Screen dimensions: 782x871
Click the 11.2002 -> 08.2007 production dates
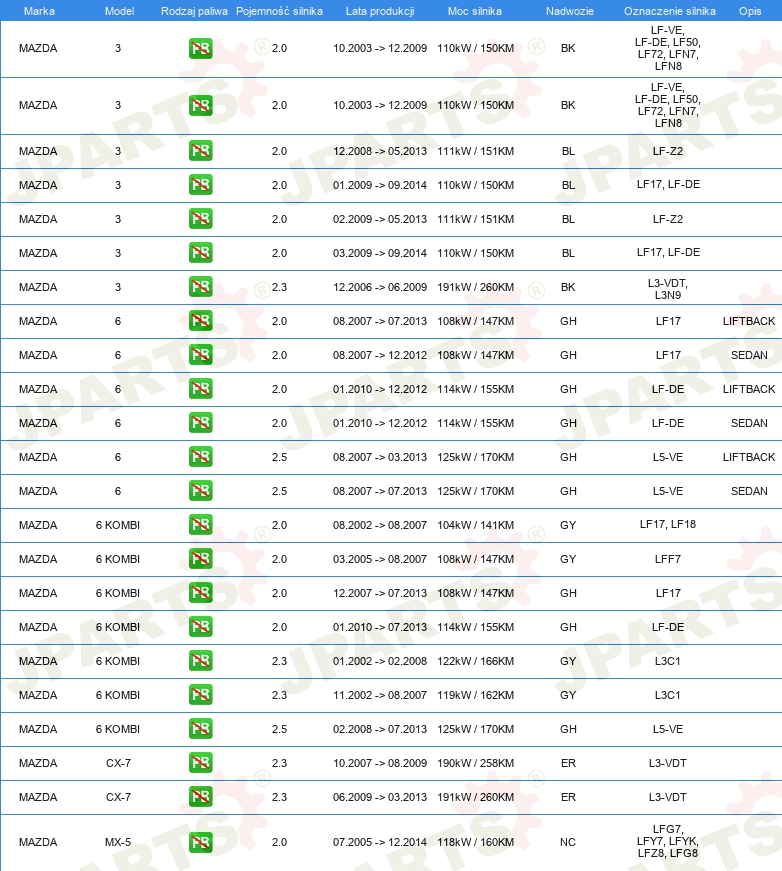point(380,695)
